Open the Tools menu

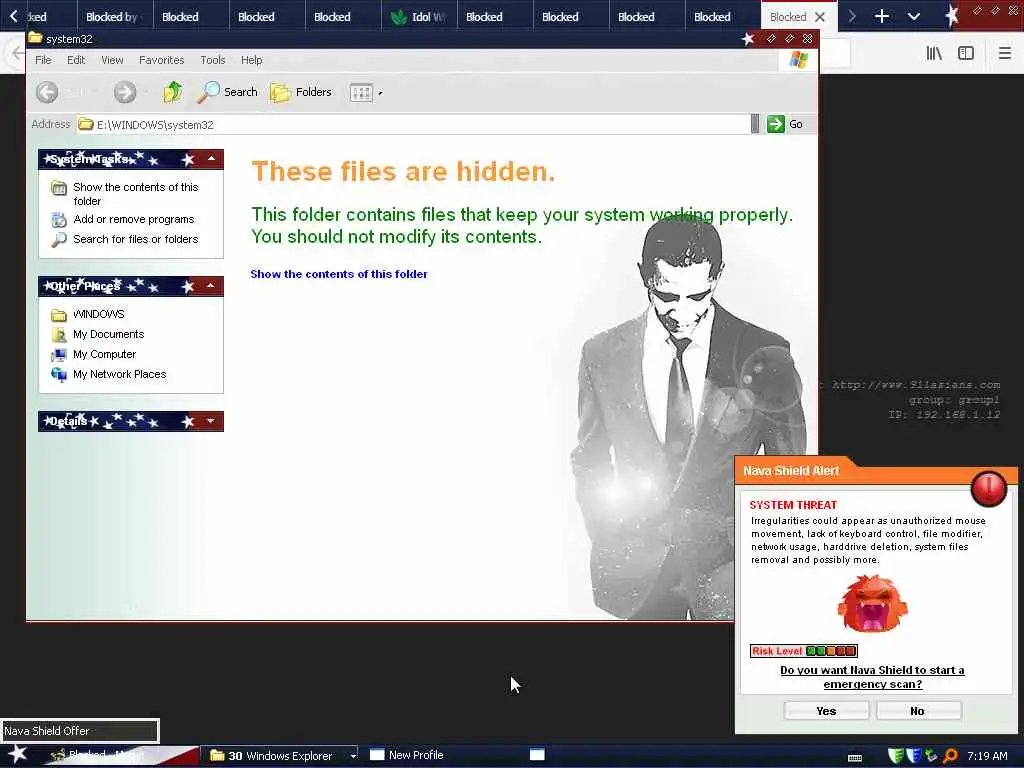[213, 60]
